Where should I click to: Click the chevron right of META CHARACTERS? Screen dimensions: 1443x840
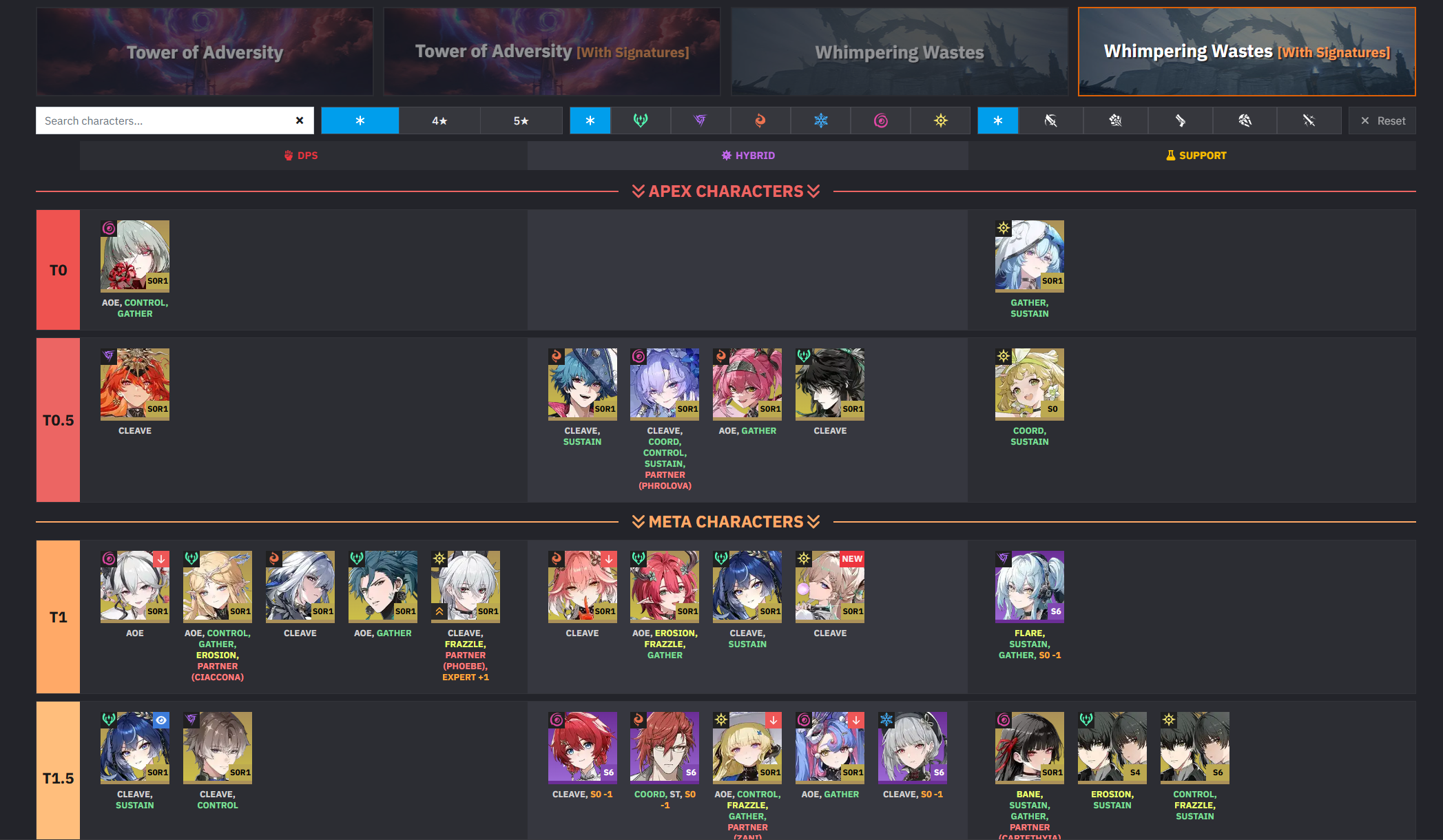click(813, 522)
